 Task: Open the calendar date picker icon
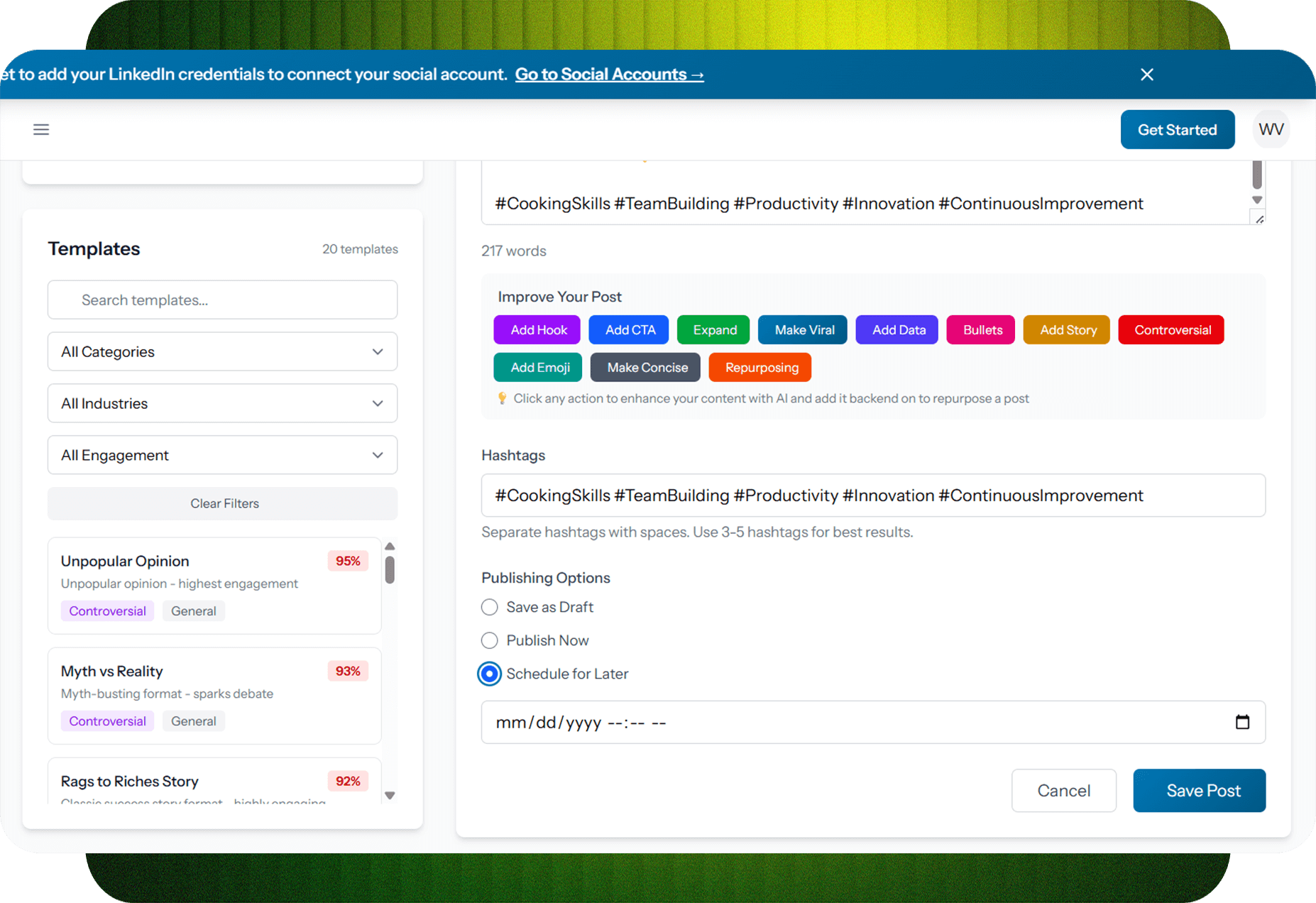point(1242,722)
